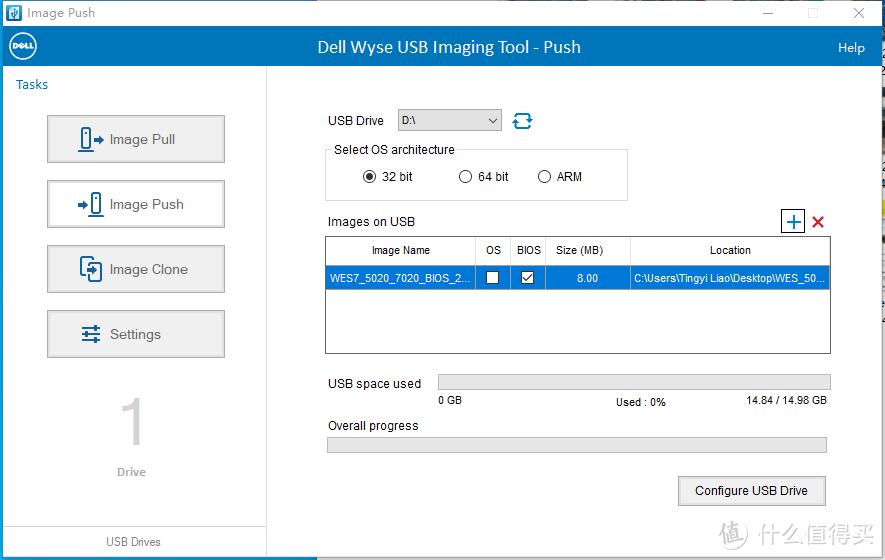The image size is (885, 560).
Task: Remove selected image with red X
Action: pyautogui.click(x=818, y=222)
